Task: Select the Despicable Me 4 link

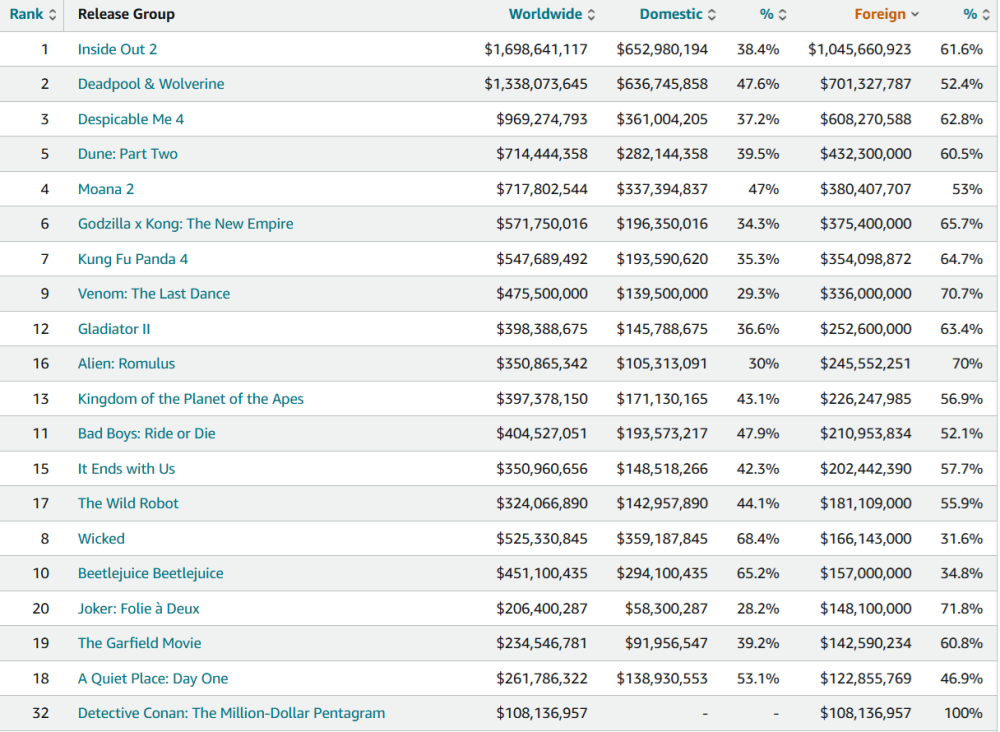Action: [131, 119]
